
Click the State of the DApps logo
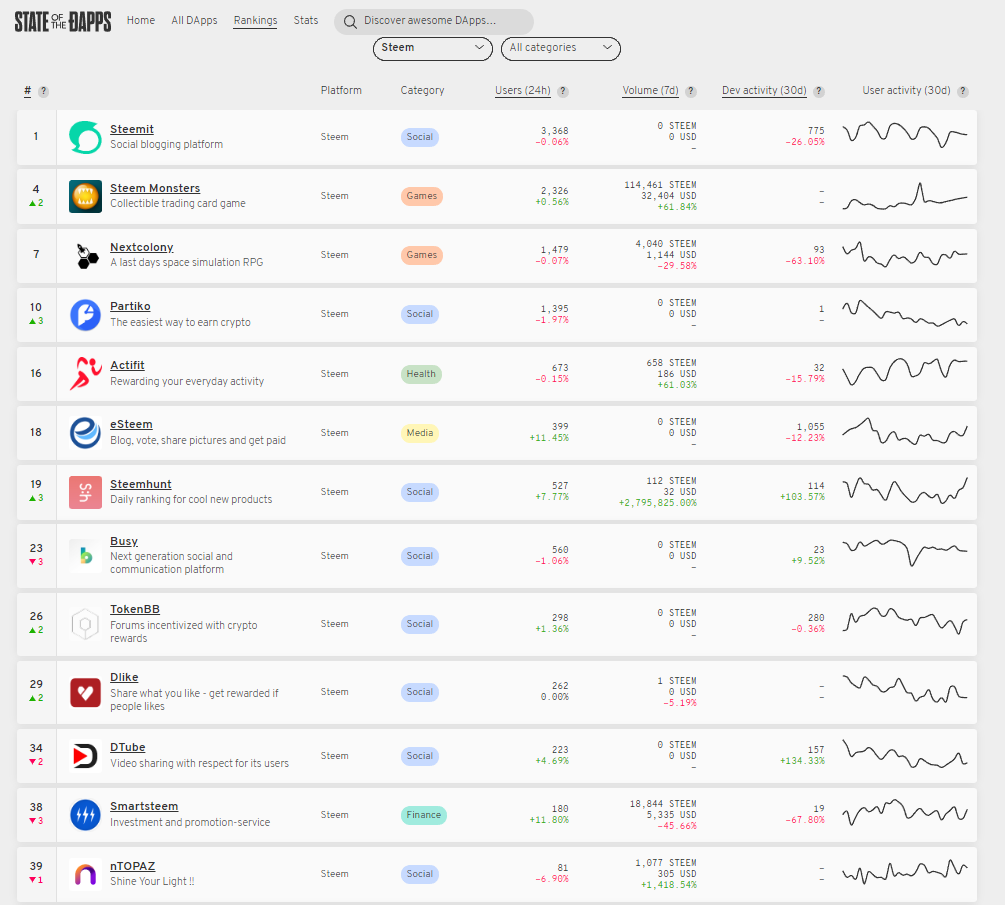63,21
